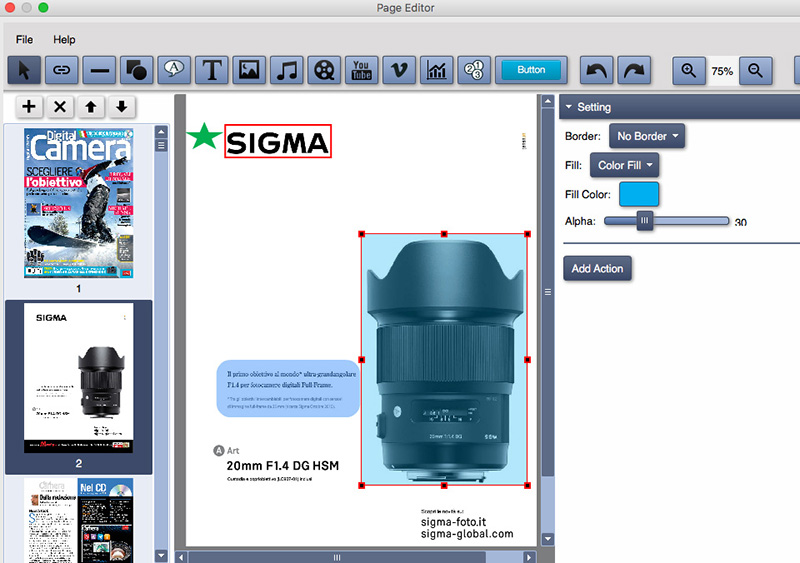Insert video with film reel tool
Screen dimensions: 800x563
324,70
